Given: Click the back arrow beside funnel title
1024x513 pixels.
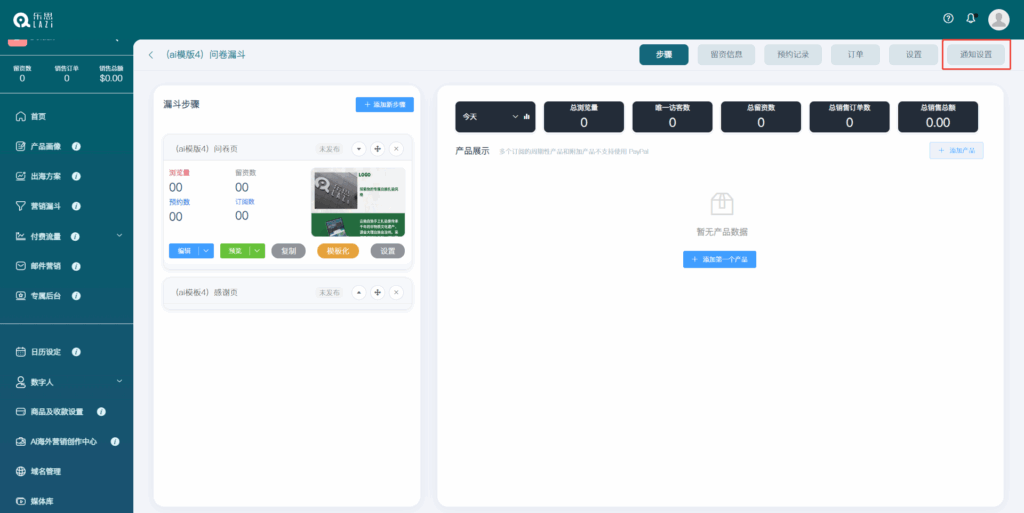Looking at the screenshot, I should point(151,55).
